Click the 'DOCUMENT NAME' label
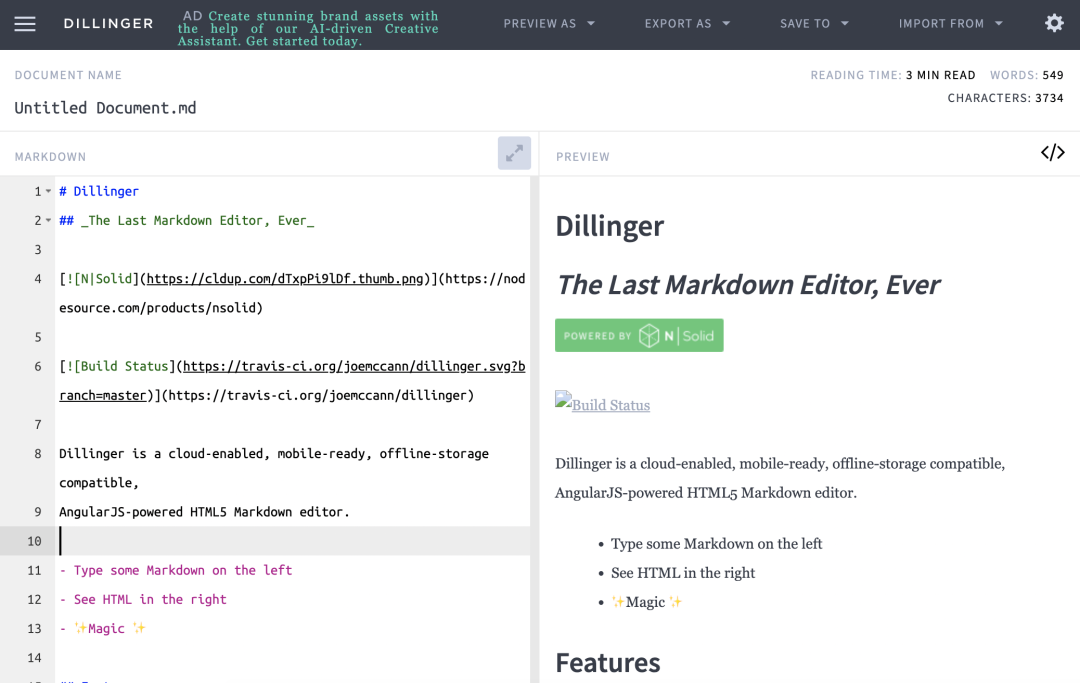 click(68, 75)
